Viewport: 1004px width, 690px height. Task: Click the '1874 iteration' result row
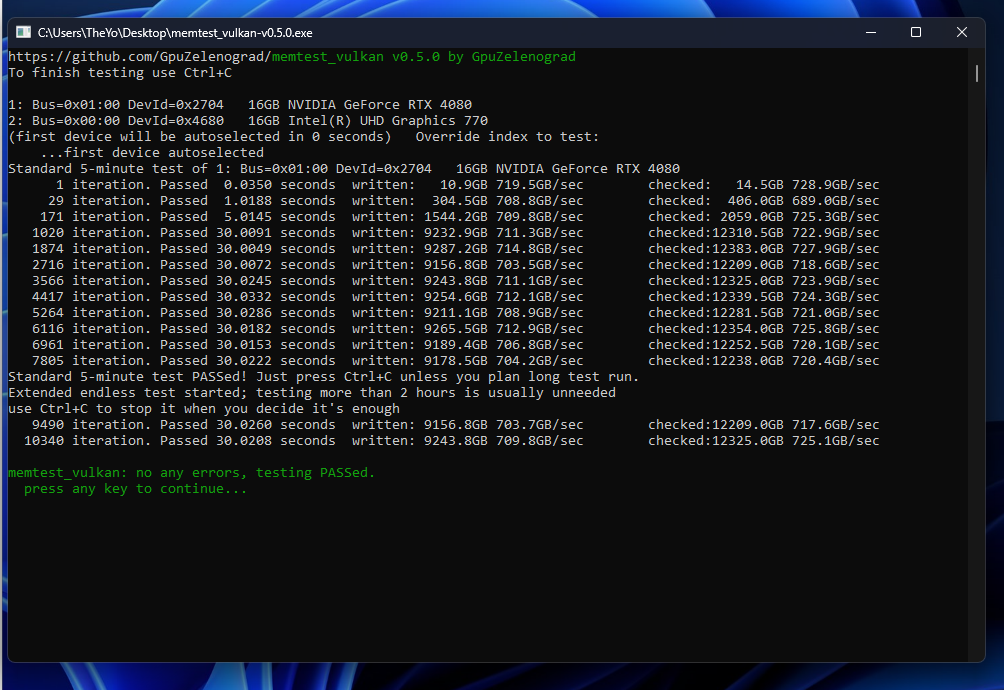456,248
